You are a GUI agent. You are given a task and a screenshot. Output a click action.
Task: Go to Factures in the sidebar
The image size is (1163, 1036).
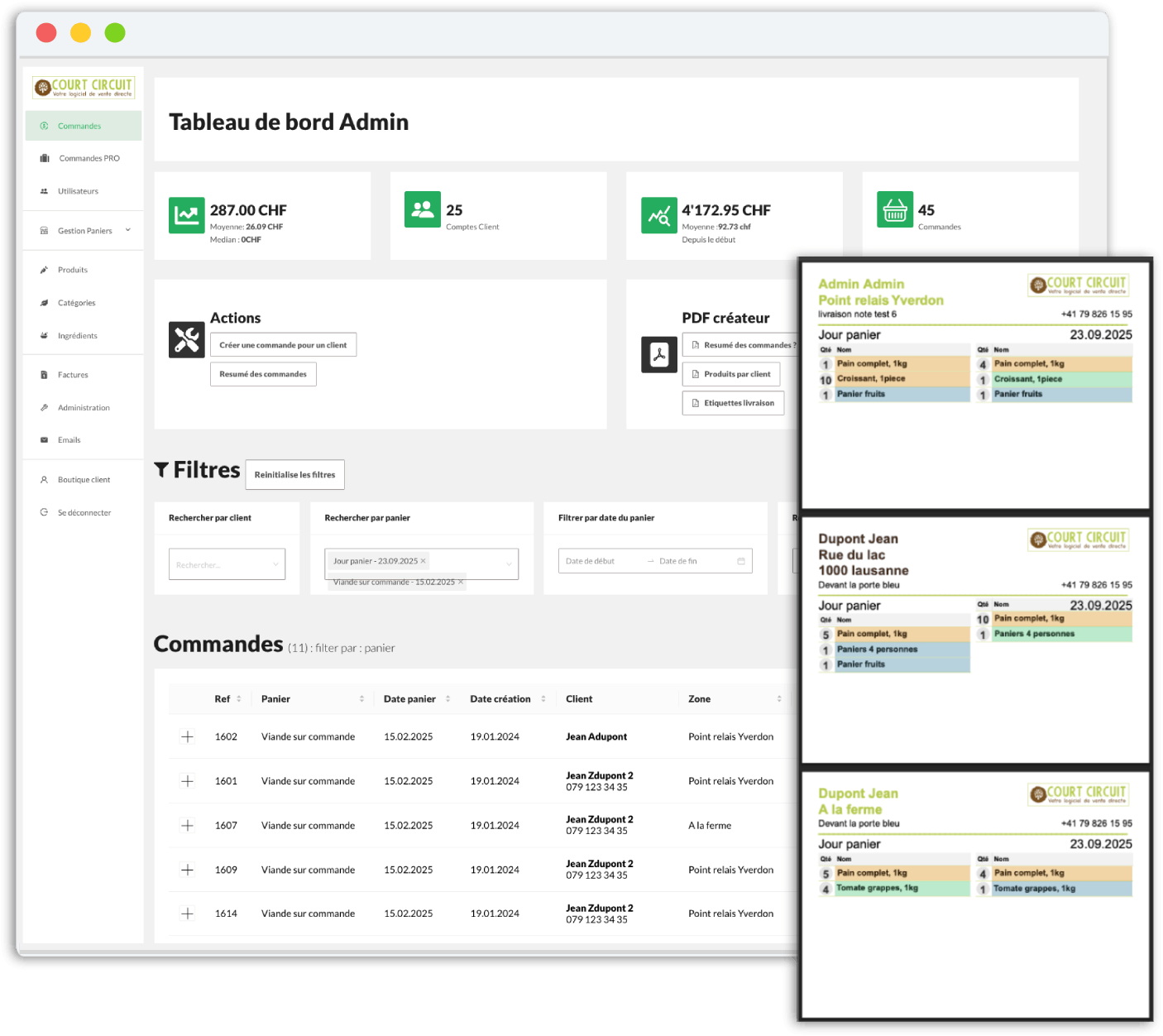(x=73, y=375)
